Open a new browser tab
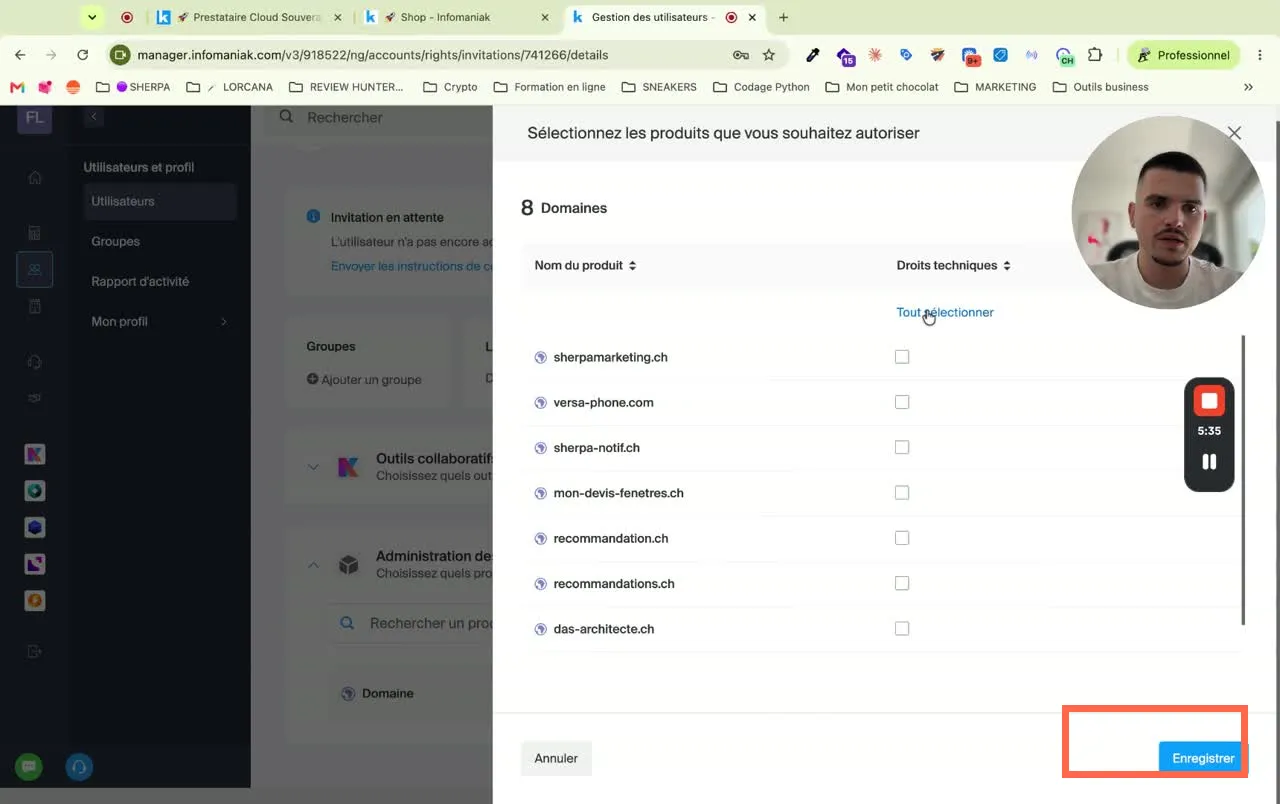This screenshot has width=1280, height=804. pyautogui.click(x=783, y=17)
